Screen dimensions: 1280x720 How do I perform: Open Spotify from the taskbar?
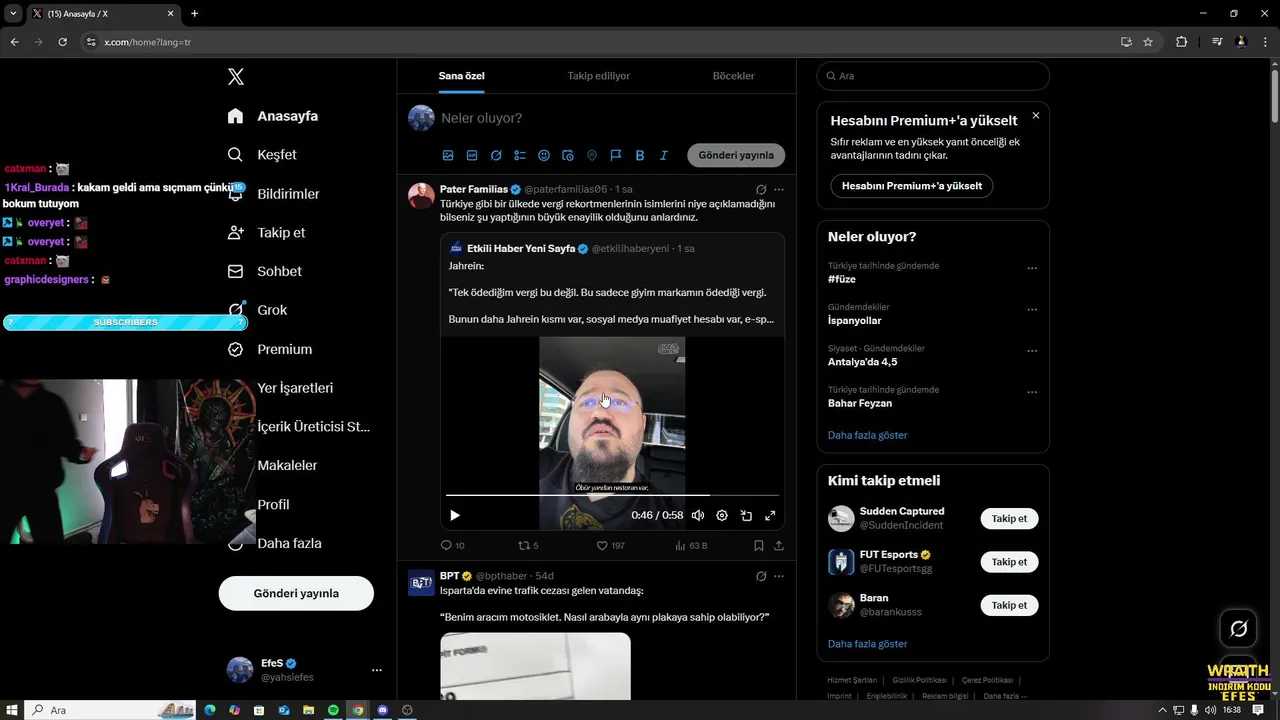pyautogui.click(x=333, y=710)
